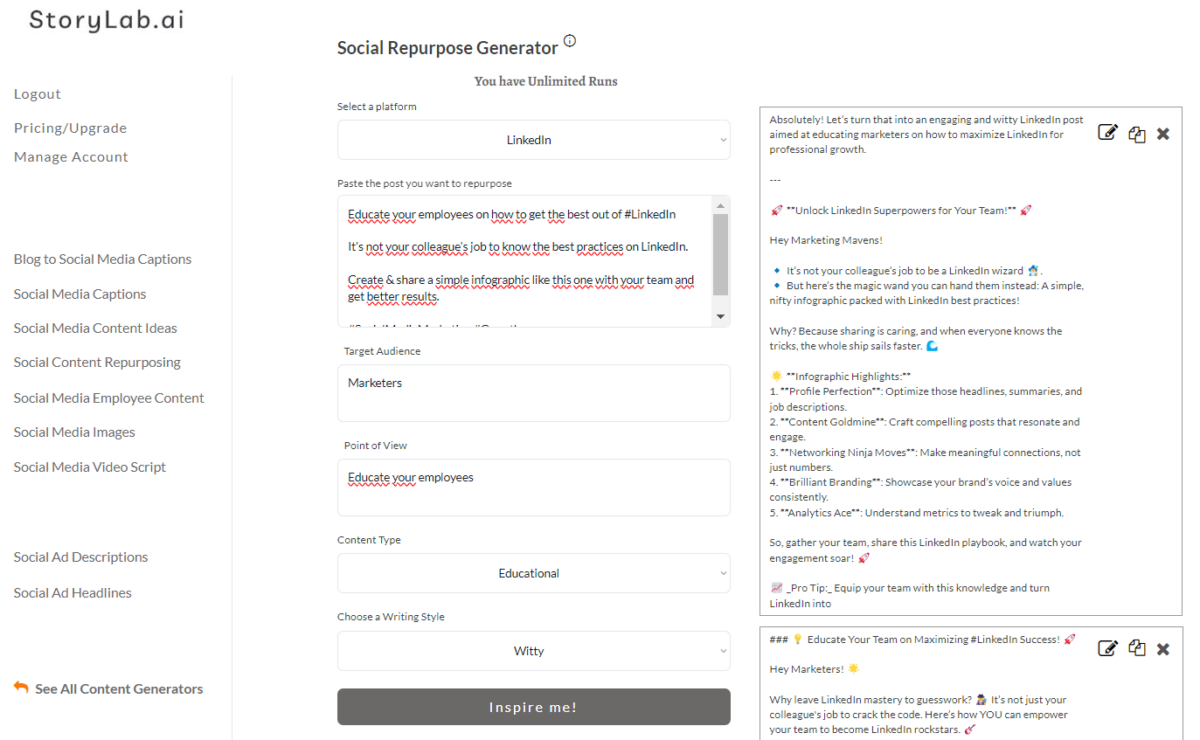Screen dimensions: 1200x740
Task: Remove the second generated post result
Action: click(1163, 649)
